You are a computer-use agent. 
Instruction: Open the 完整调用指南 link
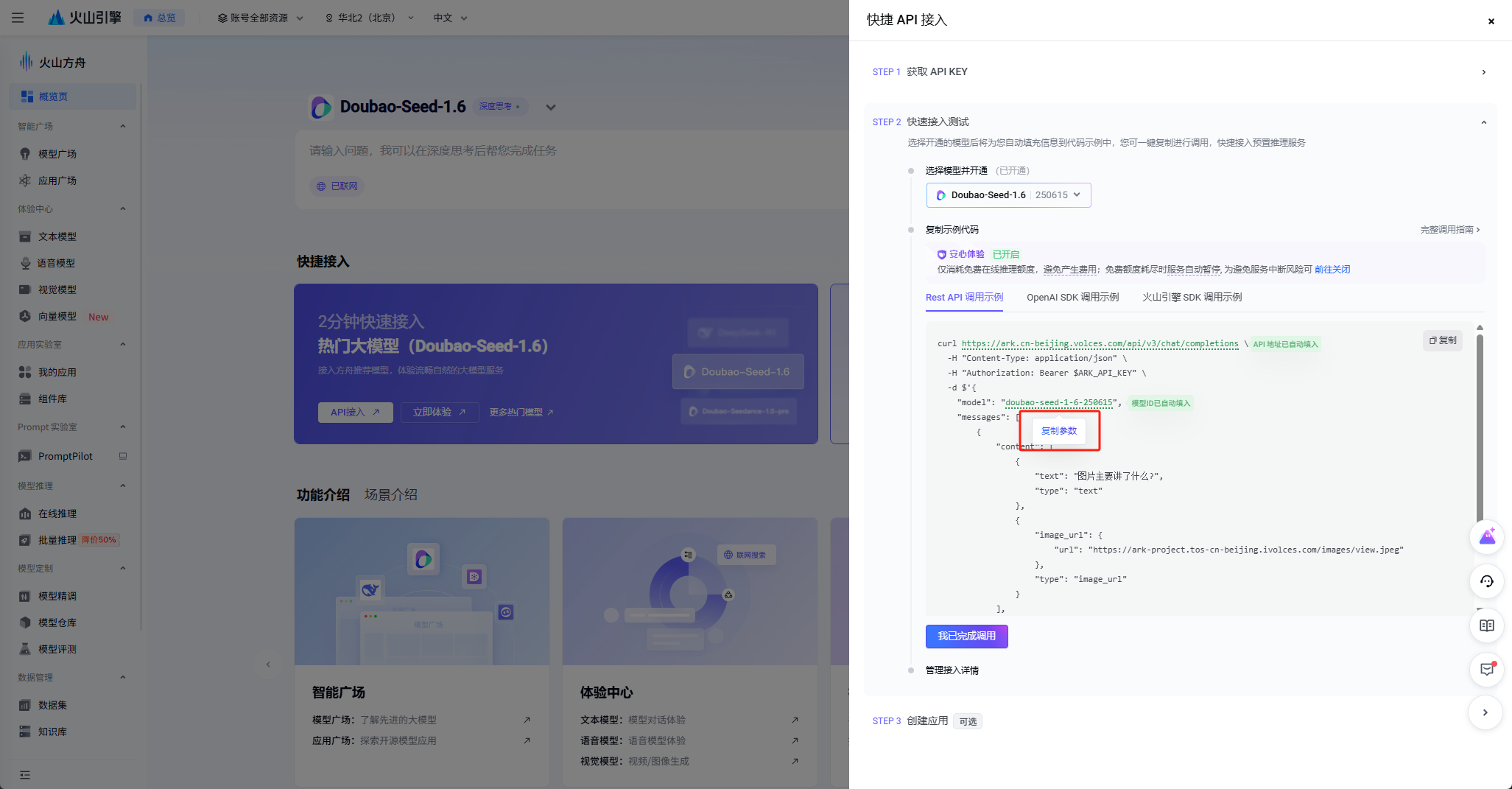coord(1449,230)
